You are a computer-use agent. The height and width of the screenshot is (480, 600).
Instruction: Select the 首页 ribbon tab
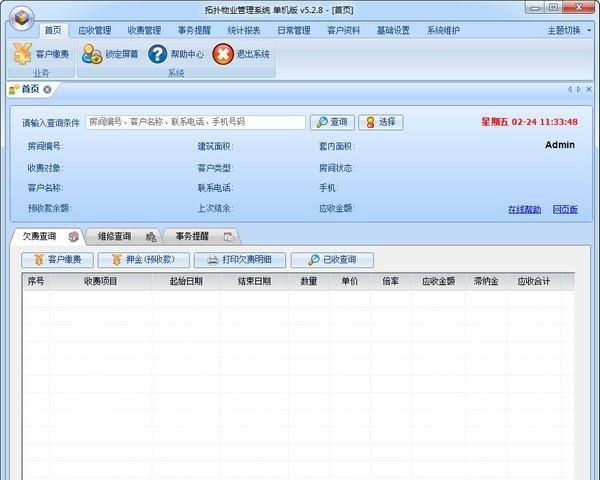tap(53, 30)
